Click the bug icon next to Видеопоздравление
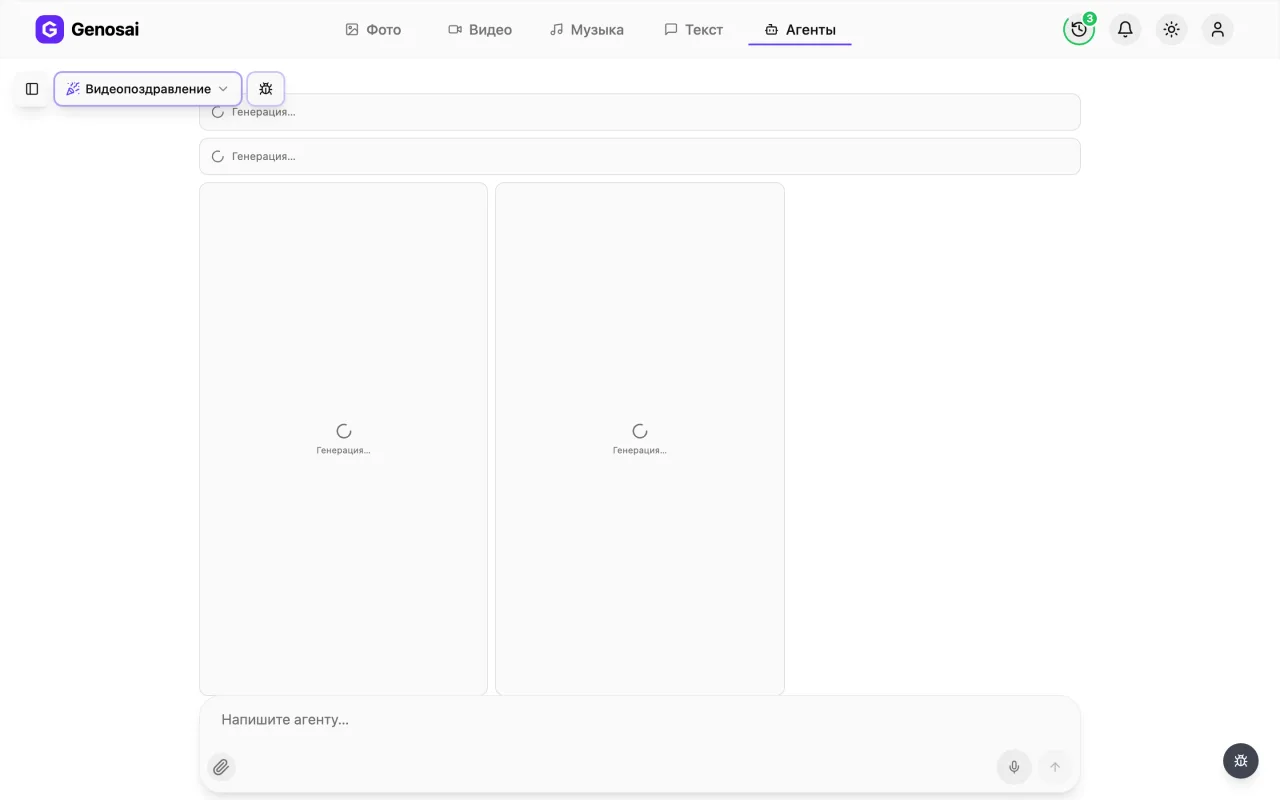This screenshot has height=800, width=1280. 266,89
